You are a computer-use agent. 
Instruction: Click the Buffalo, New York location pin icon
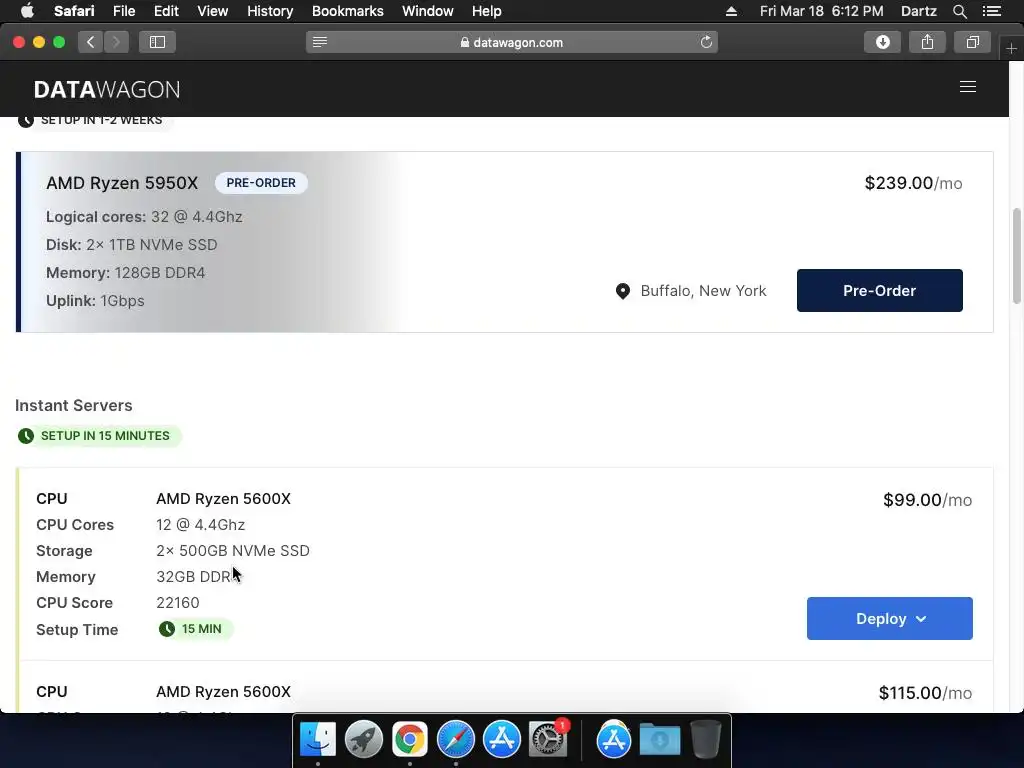point(623,291)
